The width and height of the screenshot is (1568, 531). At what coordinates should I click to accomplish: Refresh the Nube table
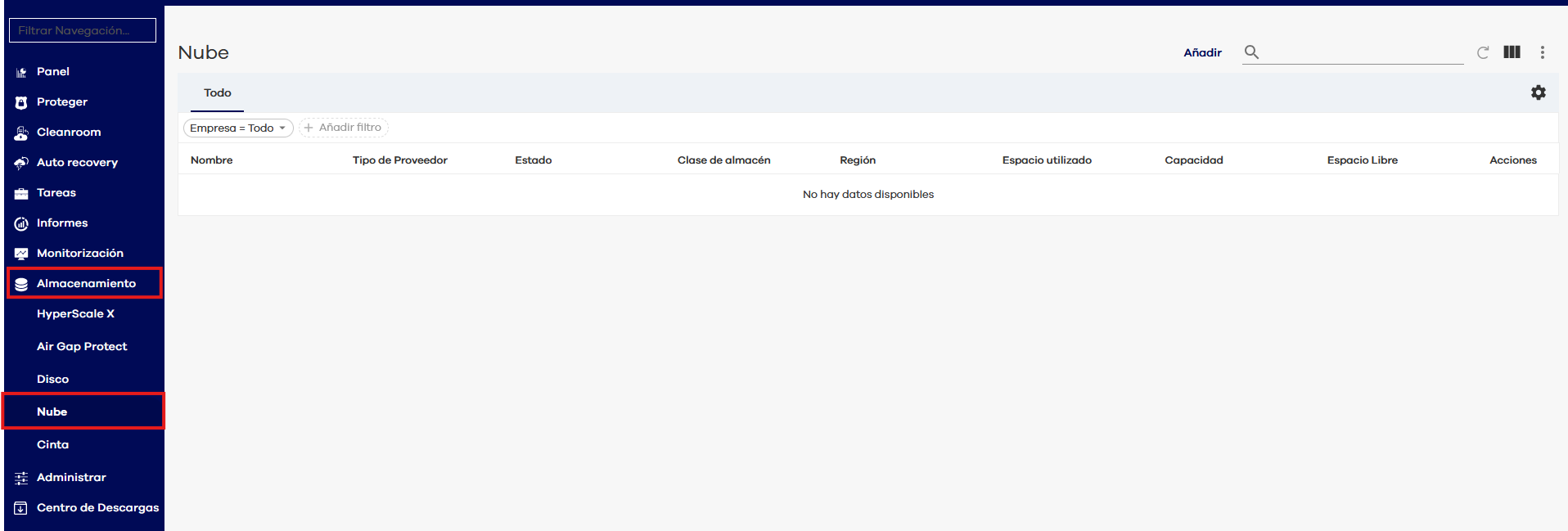pos(1482,52)
